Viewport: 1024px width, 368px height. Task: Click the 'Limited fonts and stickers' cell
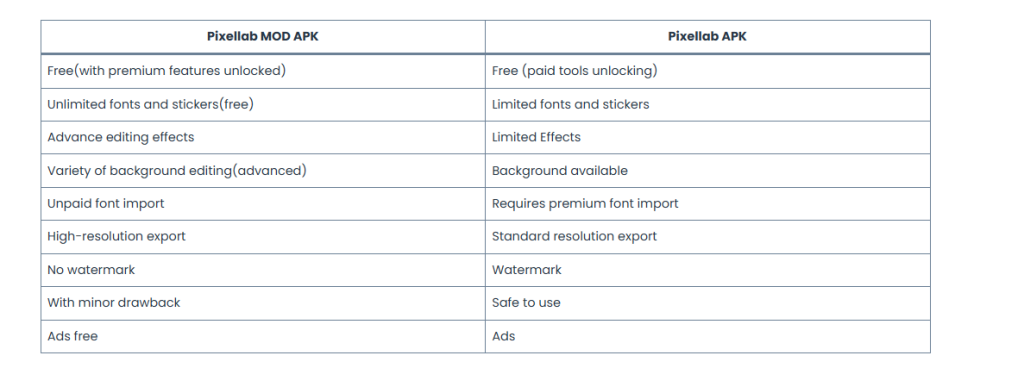(707, 104)
